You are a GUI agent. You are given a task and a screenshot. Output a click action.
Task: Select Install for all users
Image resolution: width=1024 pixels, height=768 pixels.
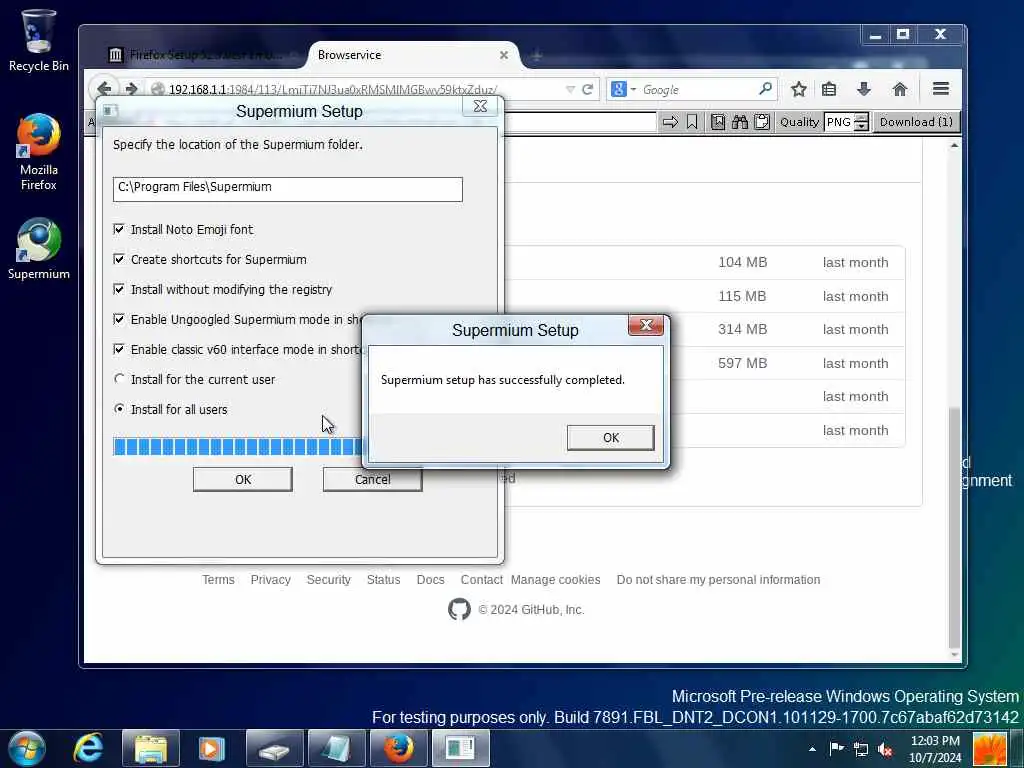coord(119,409)
